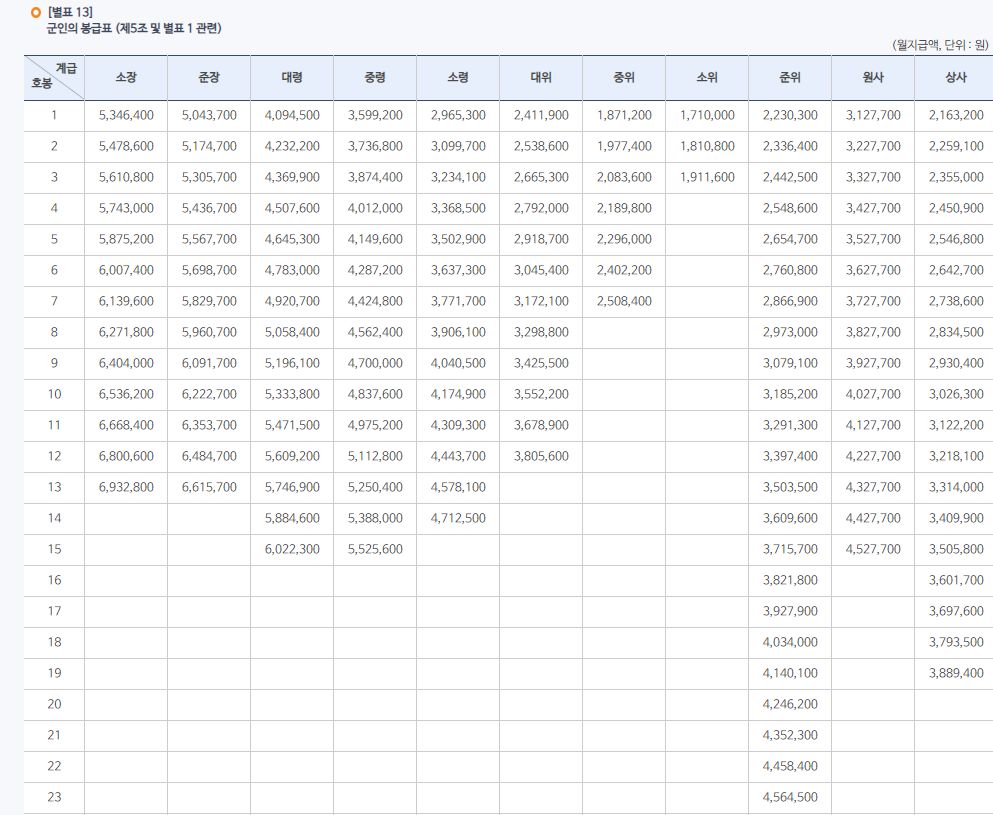
Task: Click the orange bullet icon beside 별표 13
Action: (x=35, y=13)
